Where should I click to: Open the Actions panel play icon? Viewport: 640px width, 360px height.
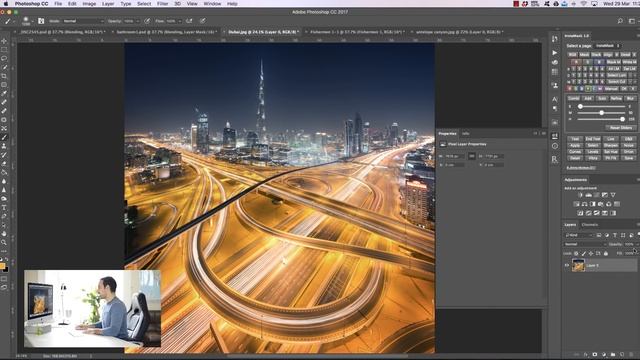coord(555,53)
